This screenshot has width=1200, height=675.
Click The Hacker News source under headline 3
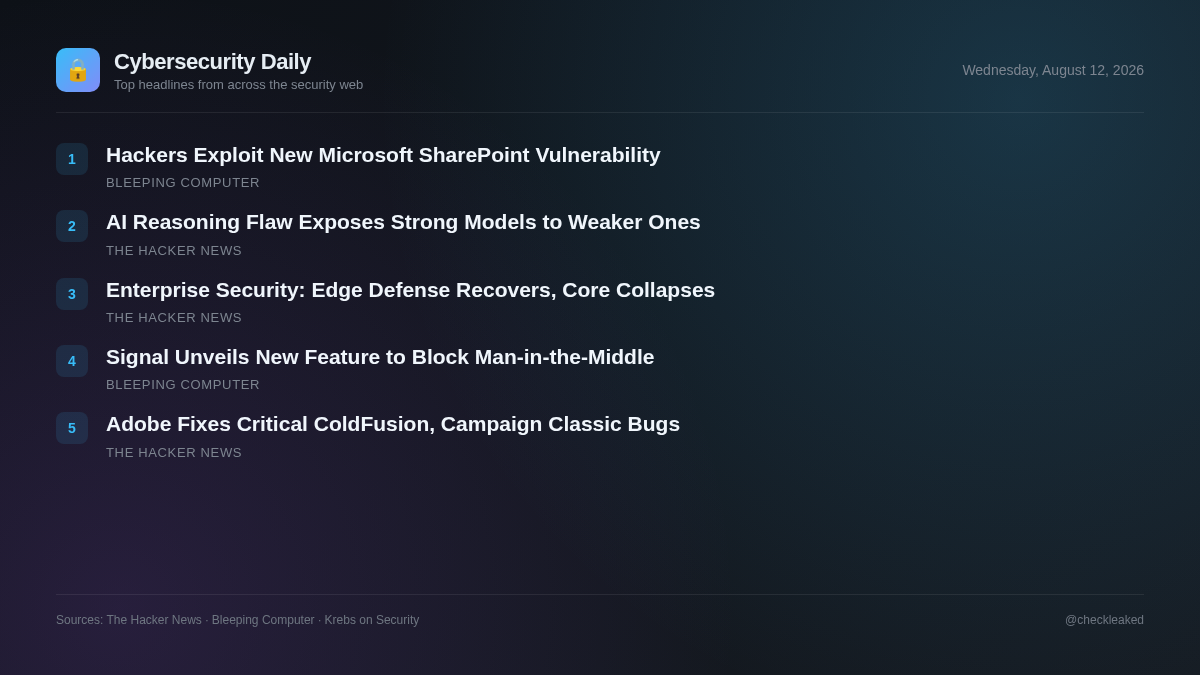(174, 318)
